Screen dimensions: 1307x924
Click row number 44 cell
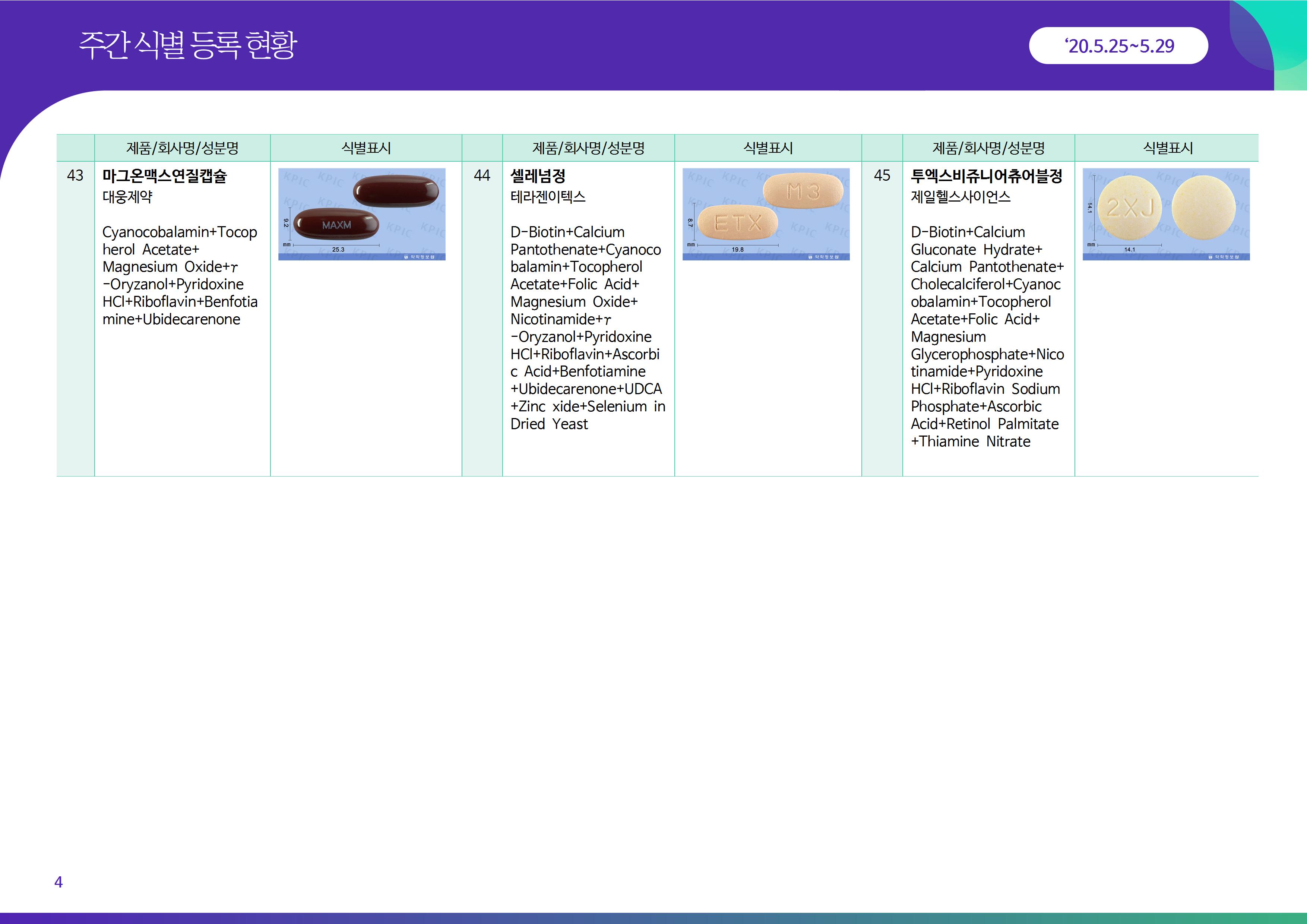point(482,175)
